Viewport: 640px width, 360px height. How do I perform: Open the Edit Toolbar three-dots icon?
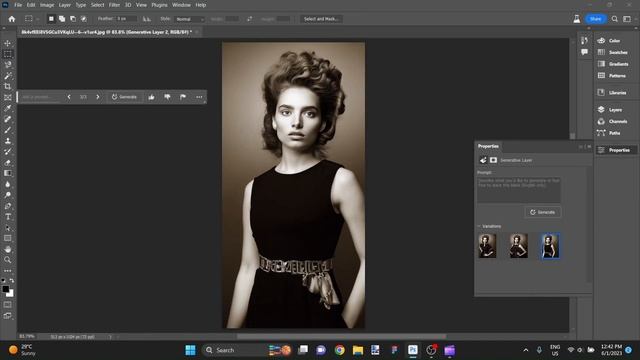pos(8,271)
